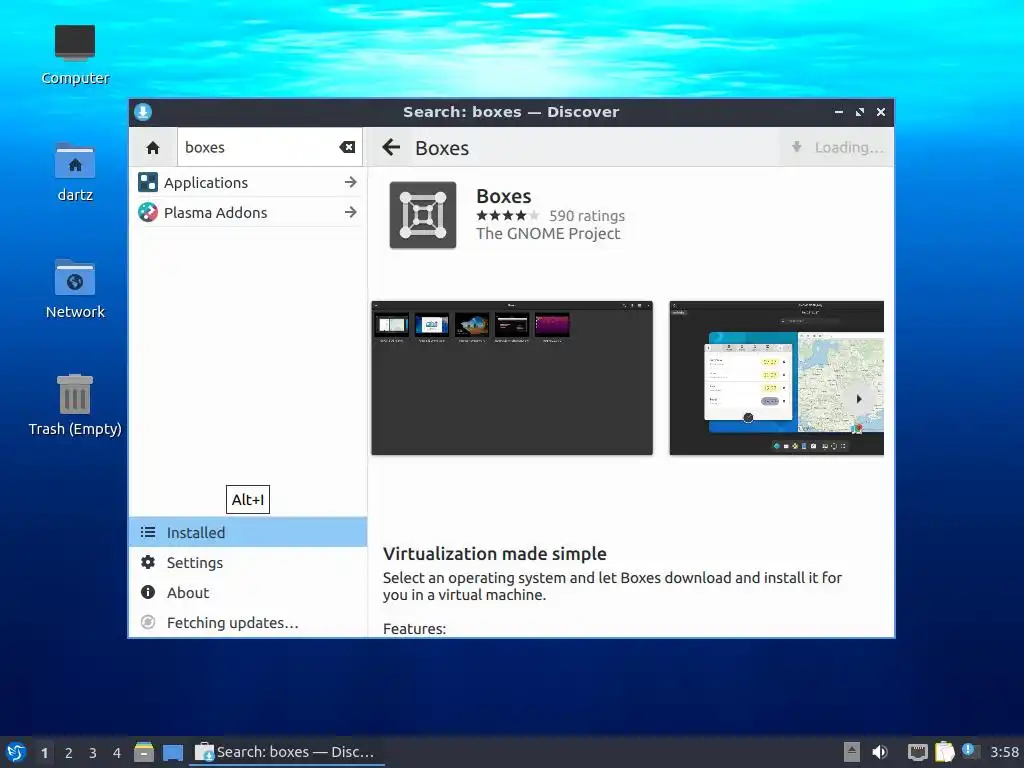The height and width of the screenshot is (768, 1024).
Task: Click the Plasma Addons icon
Action: (x=148, y=212)
